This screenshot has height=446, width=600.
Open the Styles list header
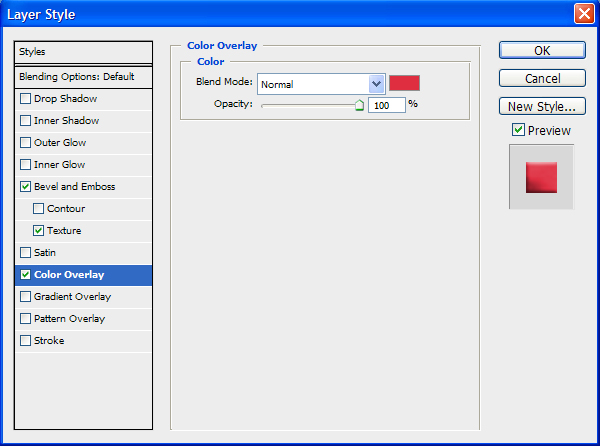[84, 51]
